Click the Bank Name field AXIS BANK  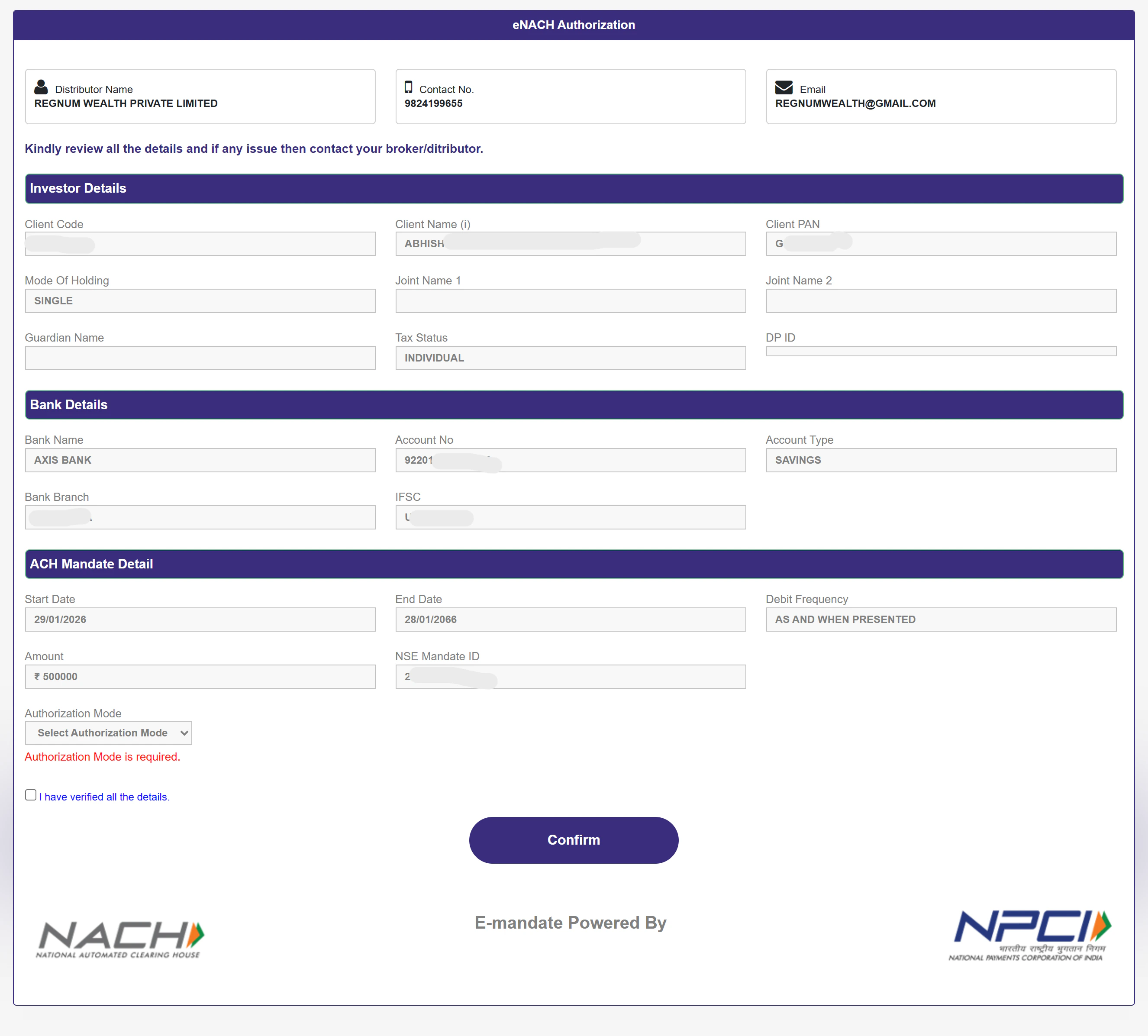point(200,460)
